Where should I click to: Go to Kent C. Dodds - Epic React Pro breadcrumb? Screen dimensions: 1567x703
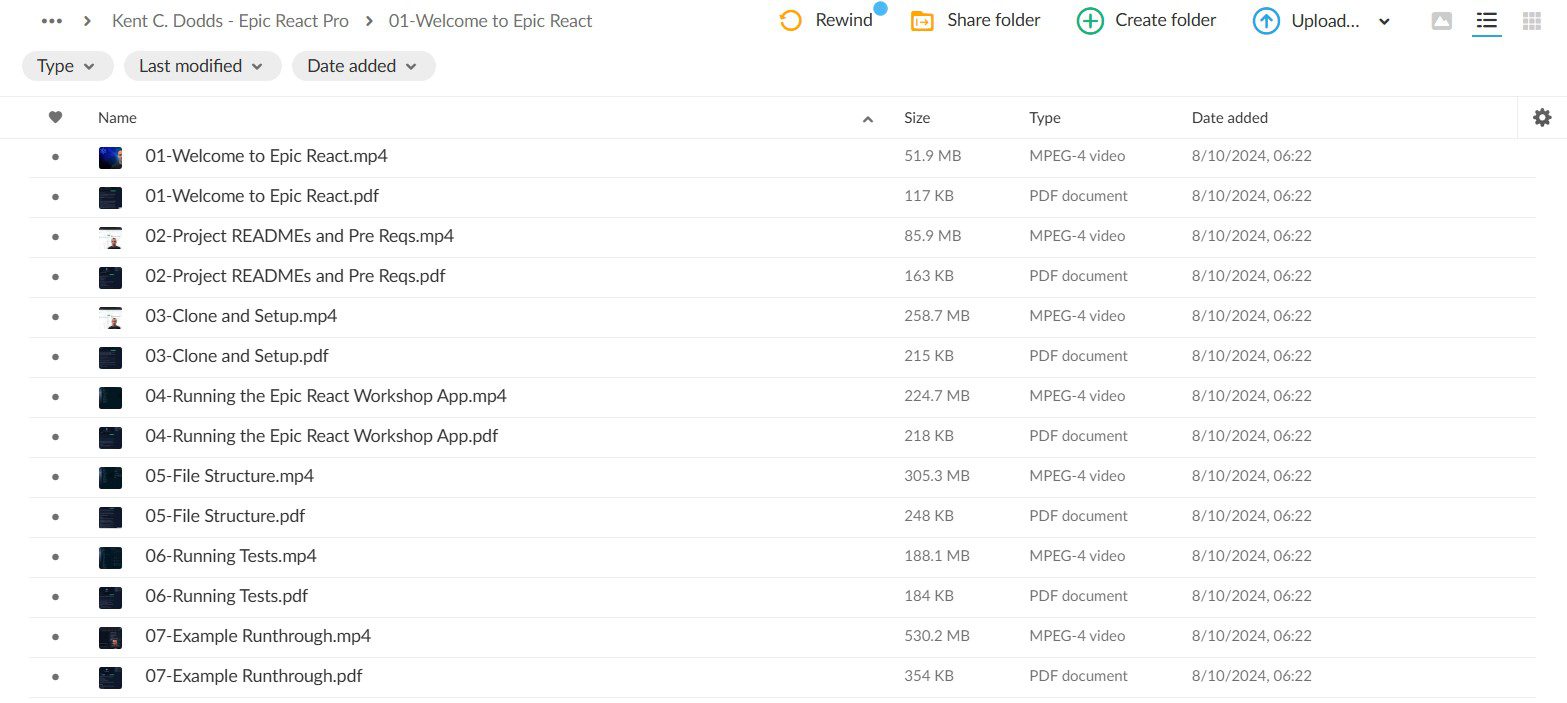pos(231,21)
